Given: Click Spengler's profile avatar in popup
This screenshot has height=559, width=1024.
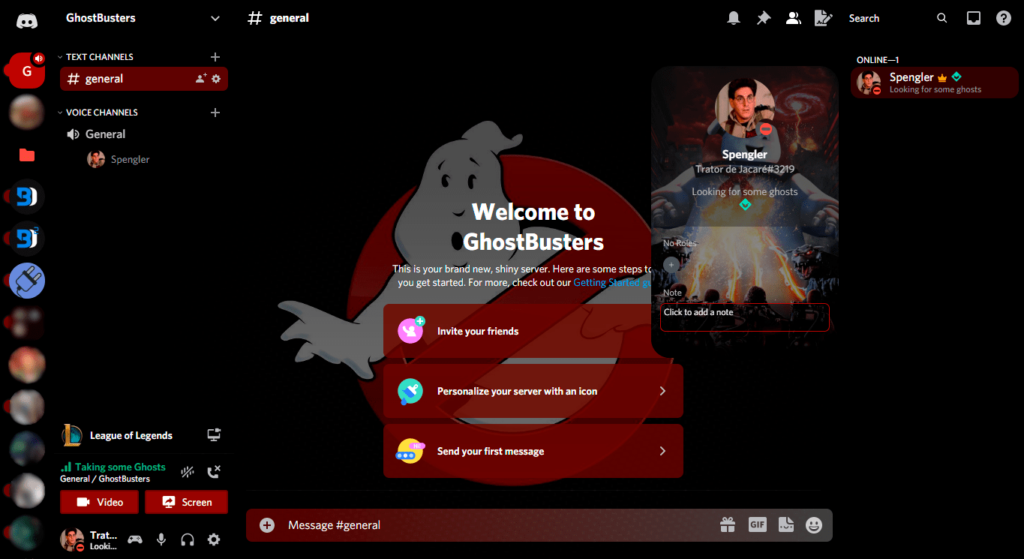Looking at the screenshot, I should click(744, 108).
